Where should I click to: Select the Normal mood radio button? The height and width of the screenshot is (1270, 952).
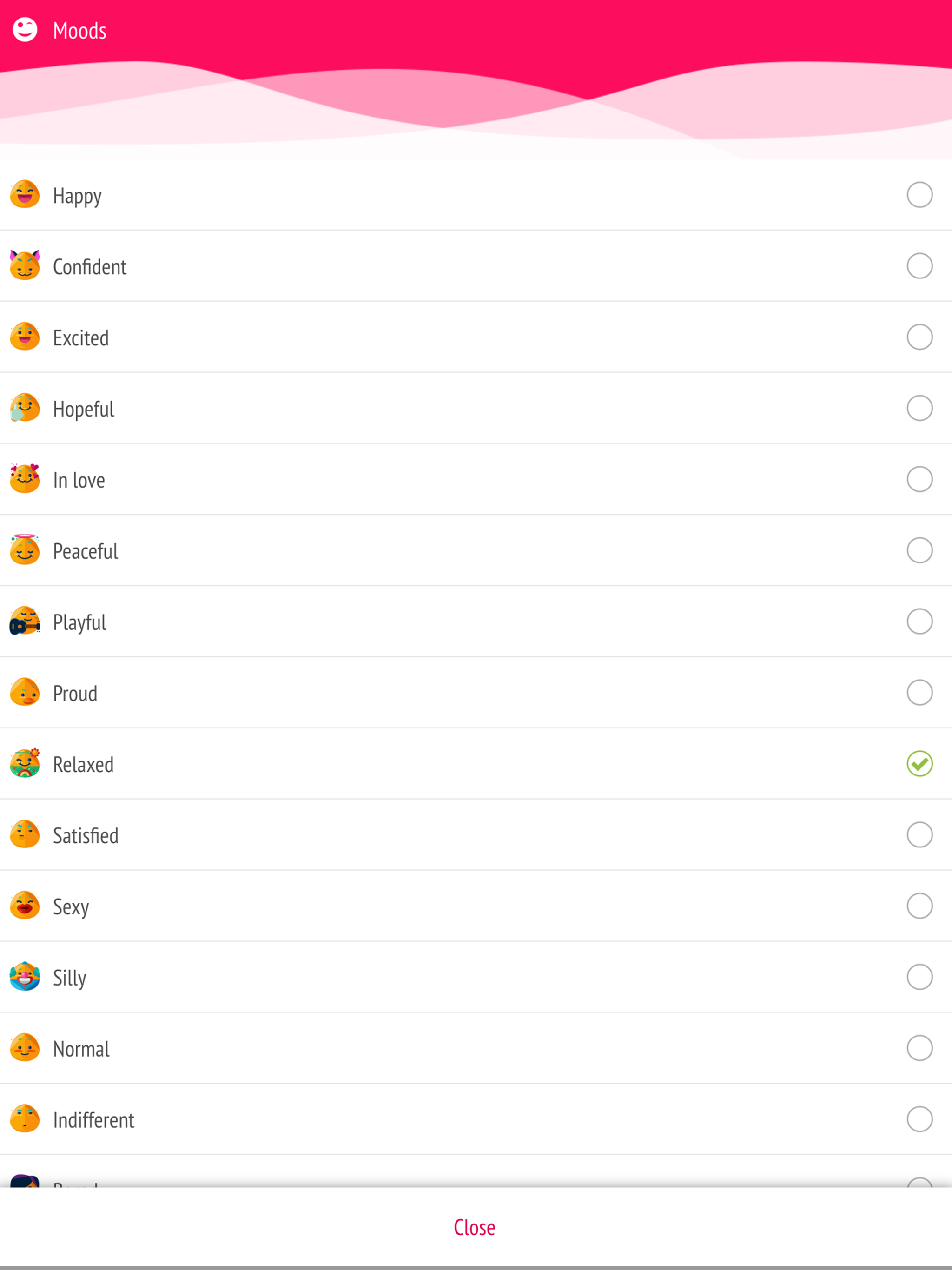click(x=920, y=1047)
